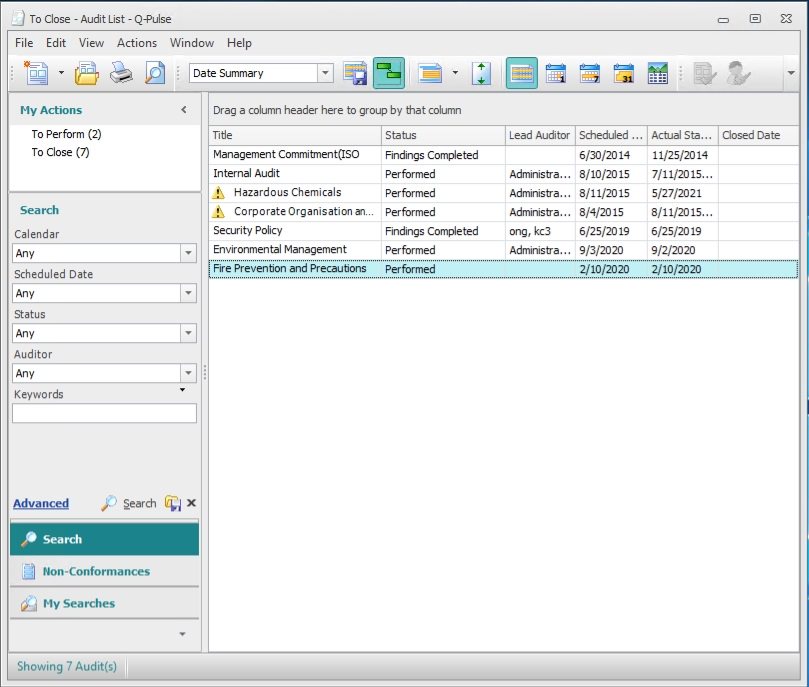Collapse the My Actions panel

(x=184, y=110)
